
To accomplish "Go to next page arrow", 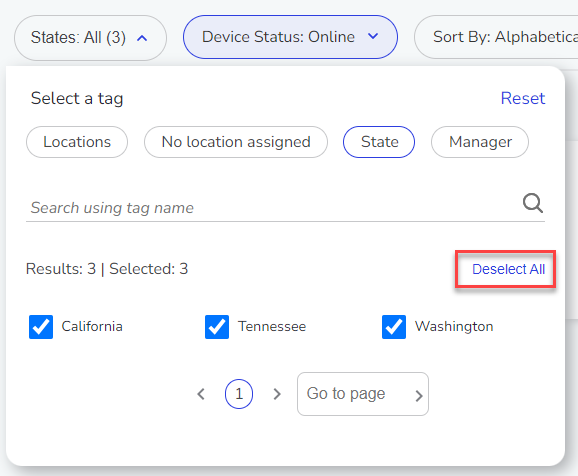I will [277, 394].
